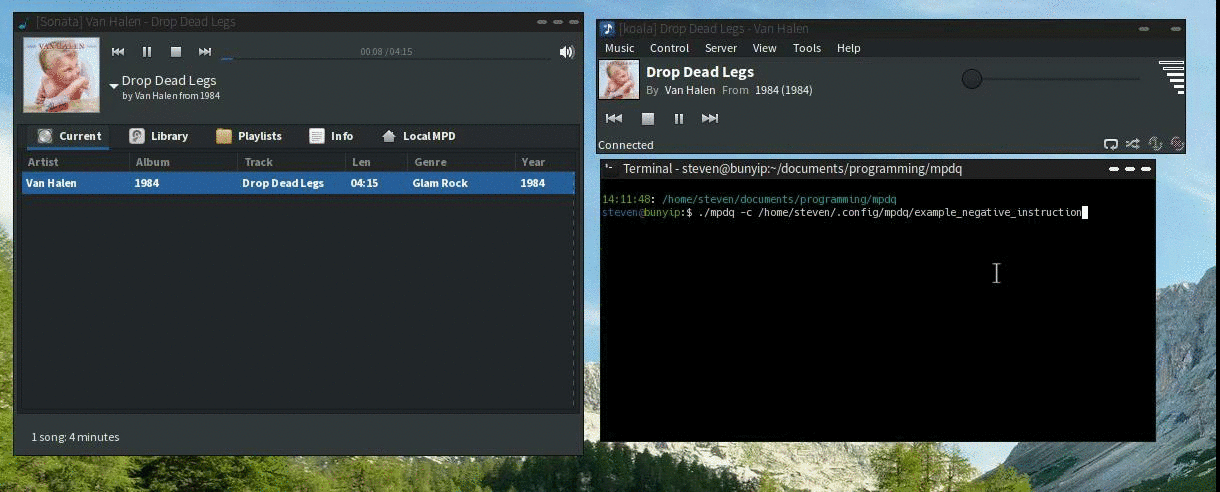Image resolution: width=1220 pixels, height=492 pixels.
Task: Skip to previous track in Sonata
Action: 118,52
